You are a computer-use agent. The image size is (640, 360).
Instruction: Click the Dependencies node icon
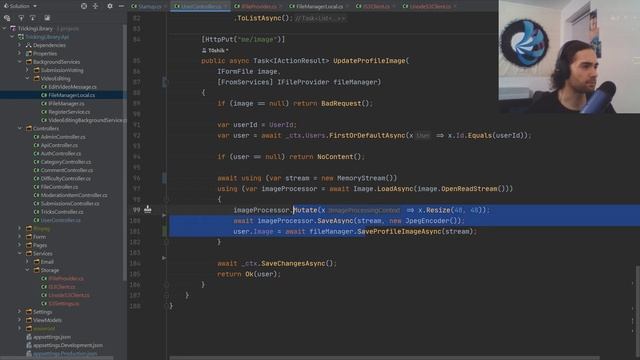29,45
